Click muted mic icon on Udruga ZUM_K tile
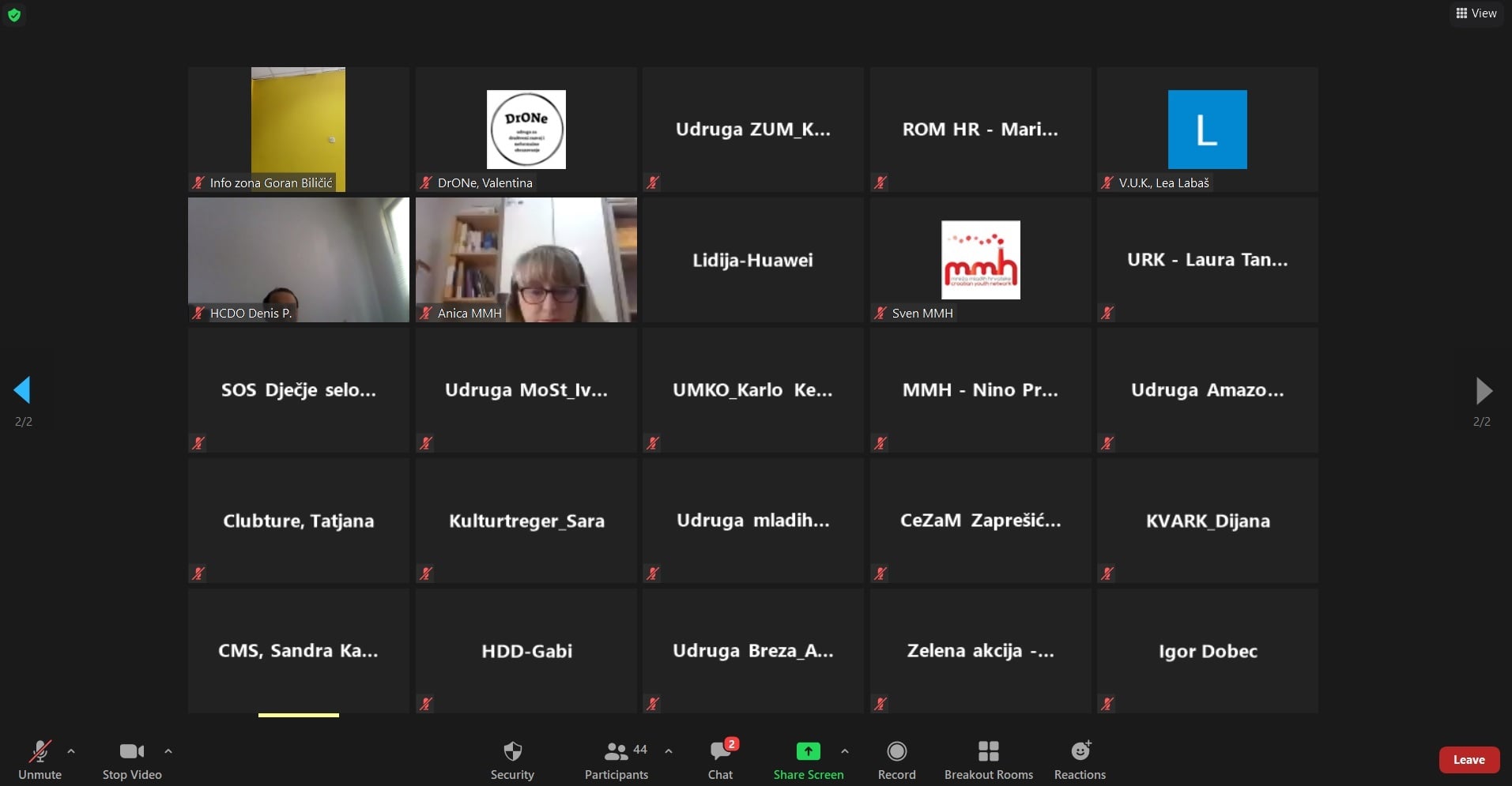This screenshot has width=1512, height=786. [x=653, y=182]
